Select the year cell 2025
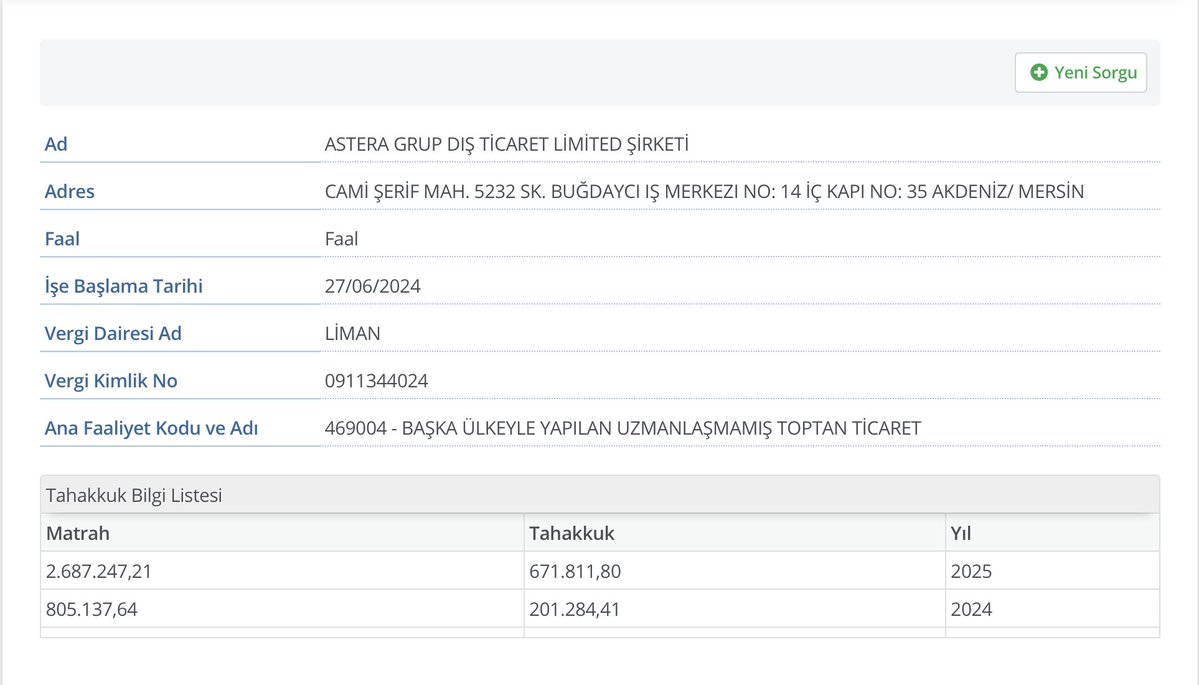This screenshot has width=1199, height=685. (x=971, y=572)
